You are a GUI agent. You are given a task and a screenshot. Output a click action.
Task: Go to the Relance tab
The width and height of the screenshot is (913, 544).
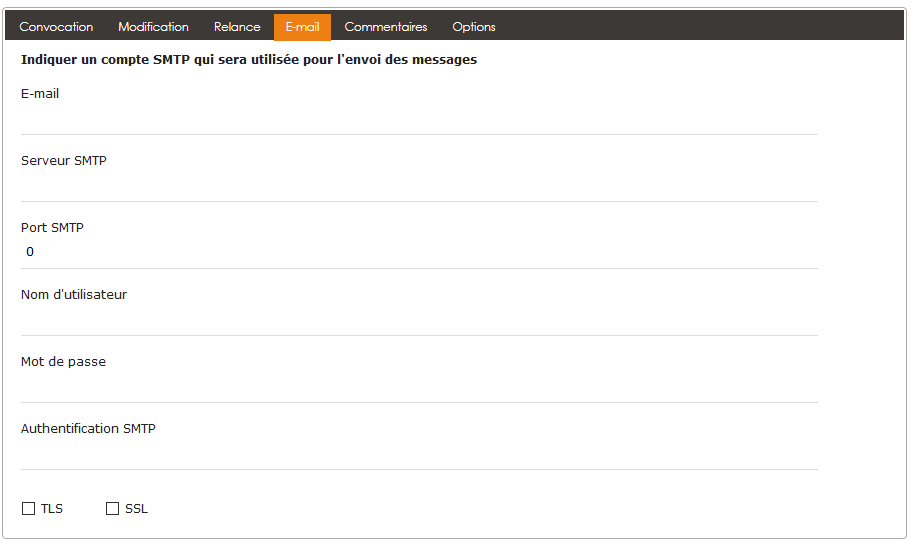237,27
